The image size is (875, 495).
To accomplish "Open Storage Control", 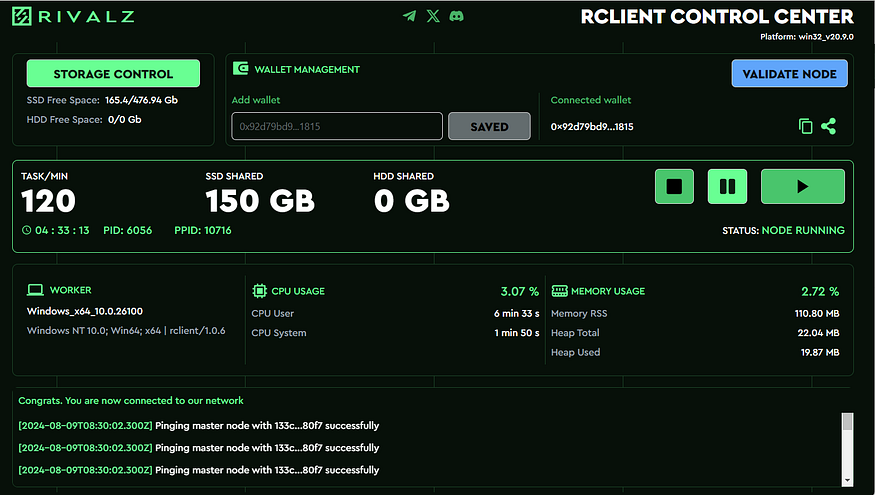I will tap(113, 74).
